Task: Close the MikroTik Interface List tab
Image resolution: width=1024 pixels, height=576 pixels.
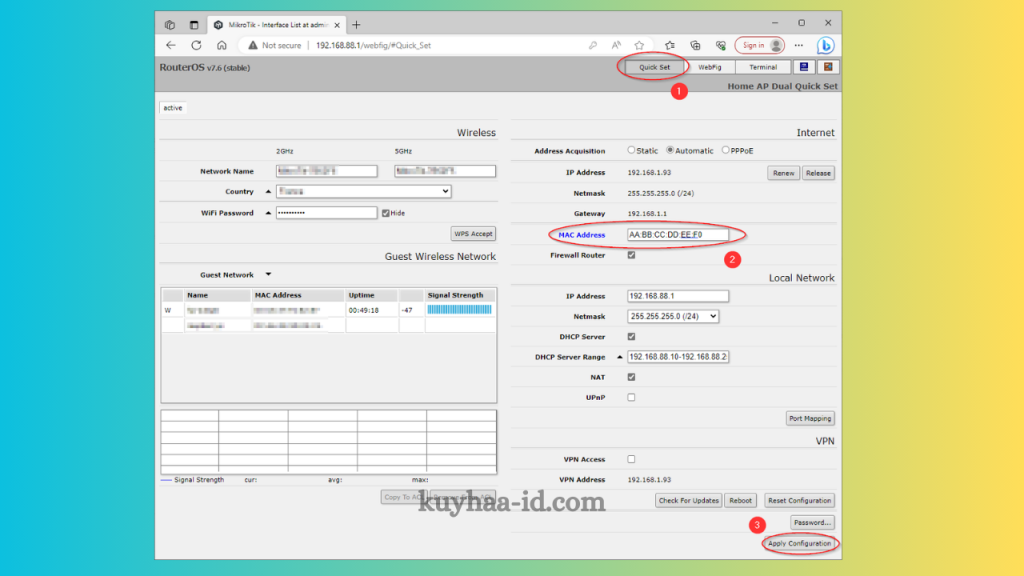Action: pos(337,25)
